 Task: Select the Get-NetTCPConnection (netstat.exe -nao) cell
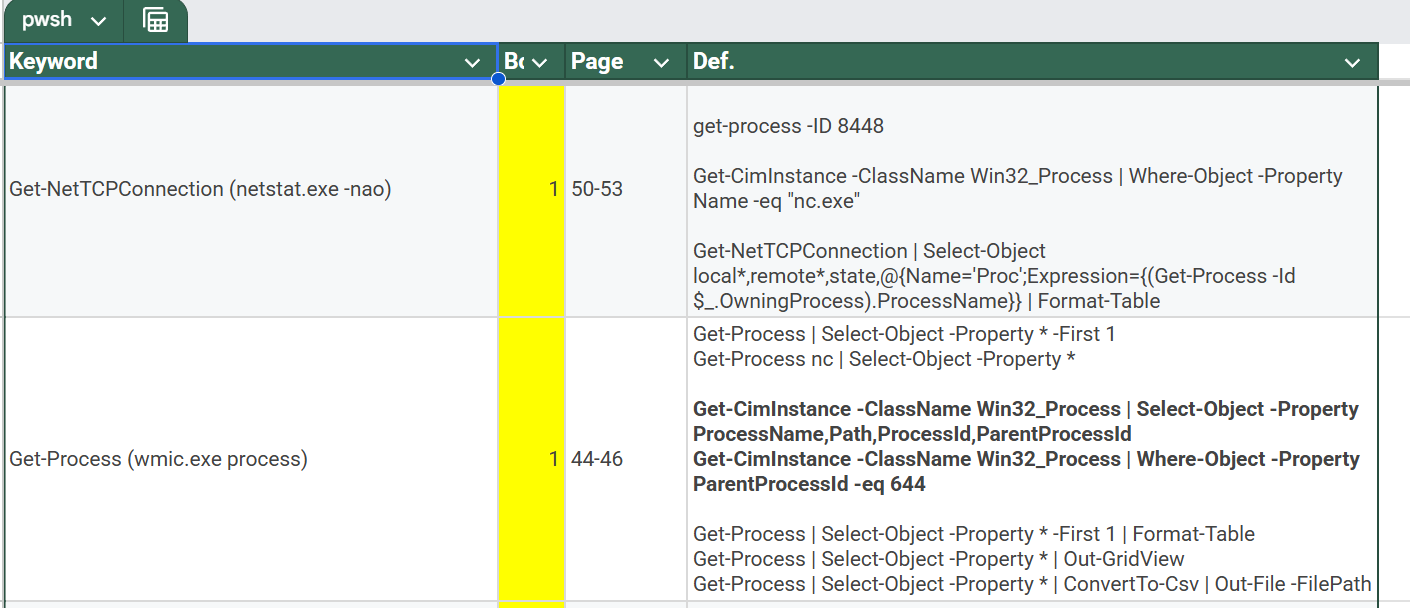pyautogui.click(x=200, y=189)
